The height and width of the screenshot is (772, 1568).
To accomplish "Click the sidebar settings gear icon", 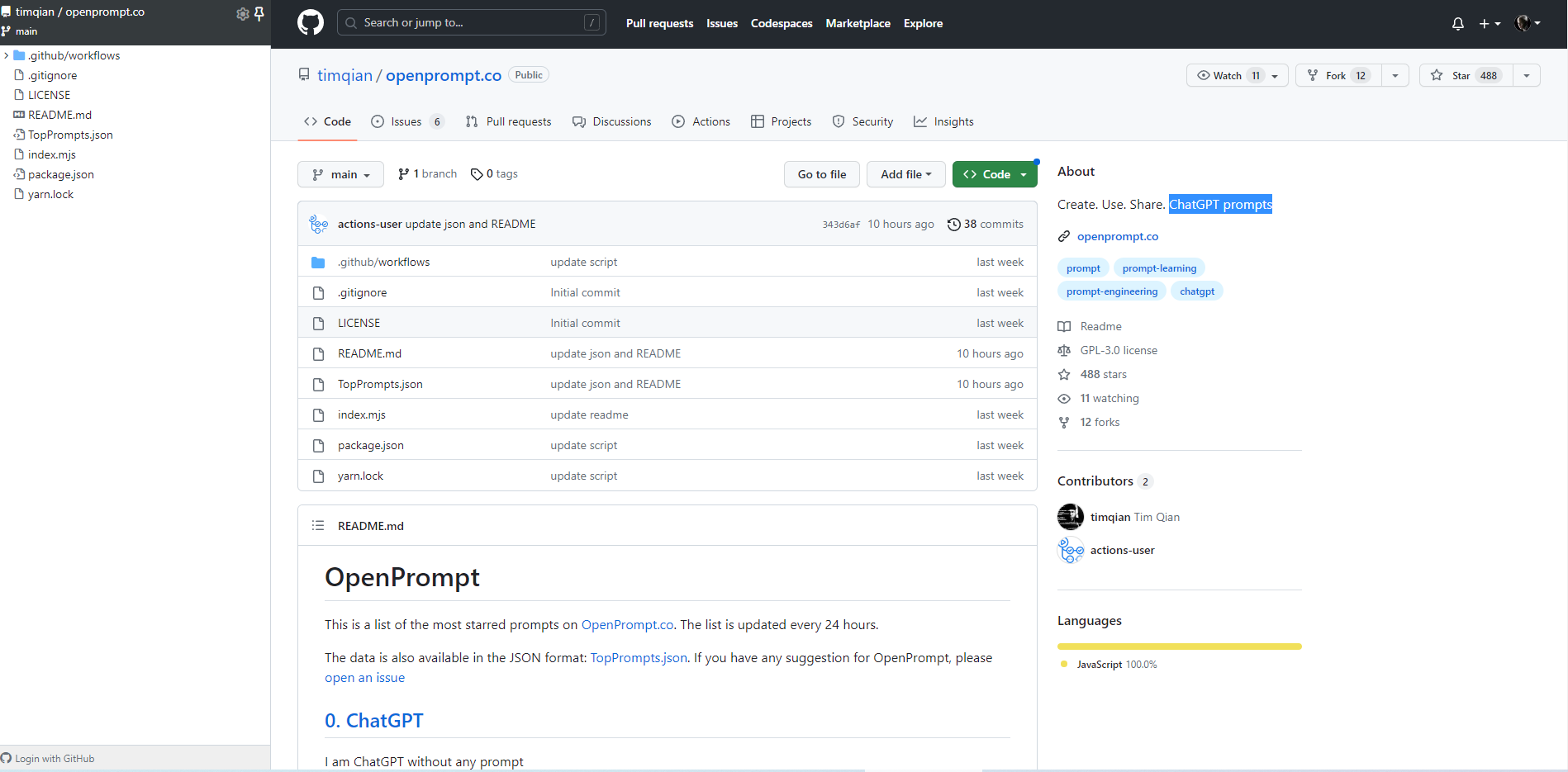I will pos(242,13).
